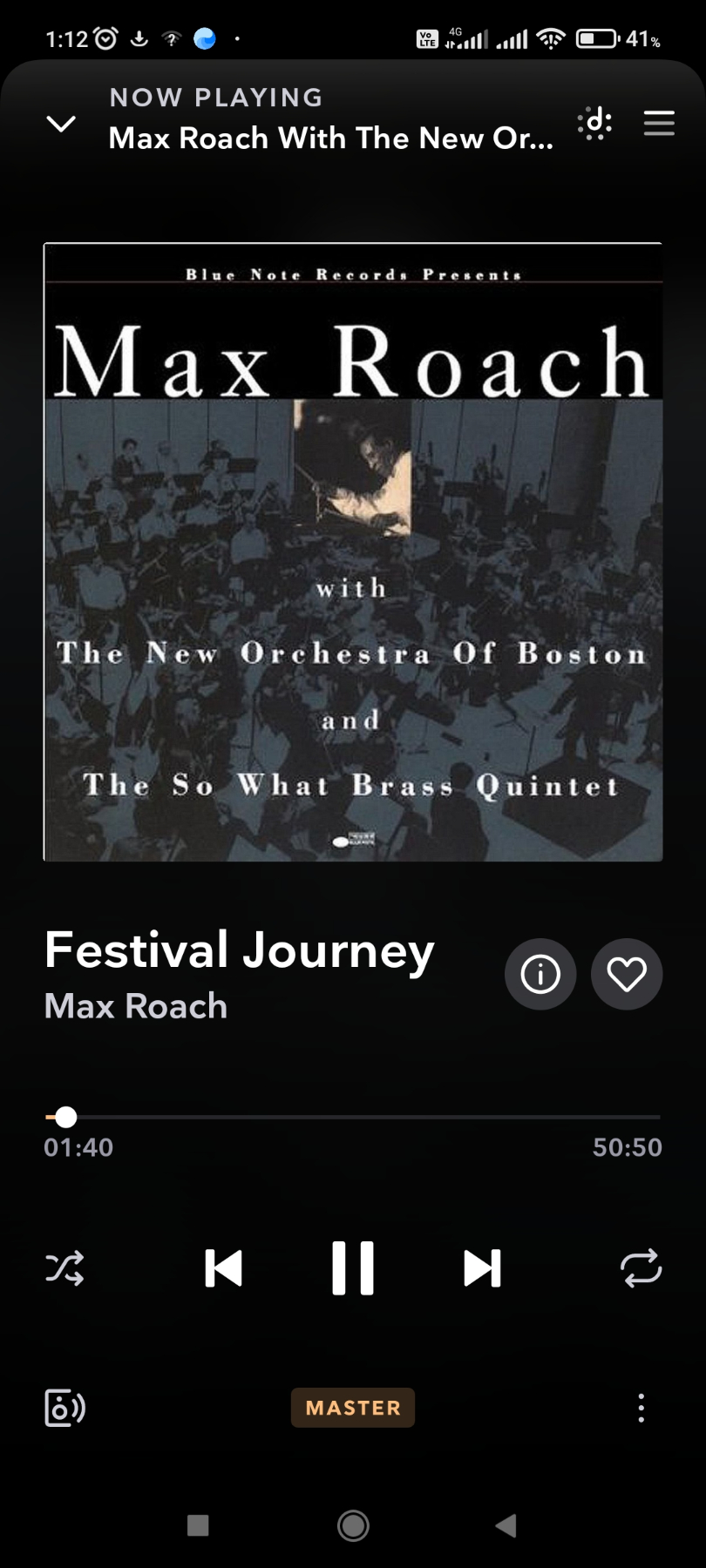Skip to the previous track
This screenshot has height=1568, width=706.
pos(223,1268)
